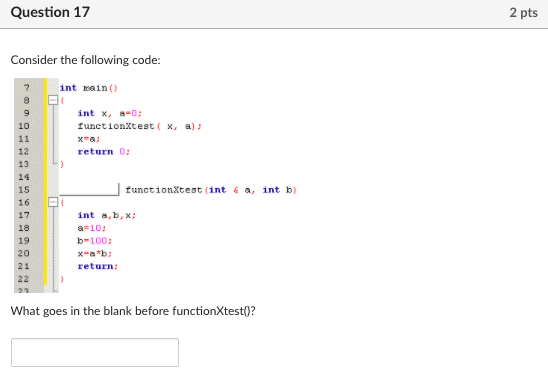The width and height of the screenshot is (548, 383).
Task: Click the code screenshot image
Action: coord(156,185)
